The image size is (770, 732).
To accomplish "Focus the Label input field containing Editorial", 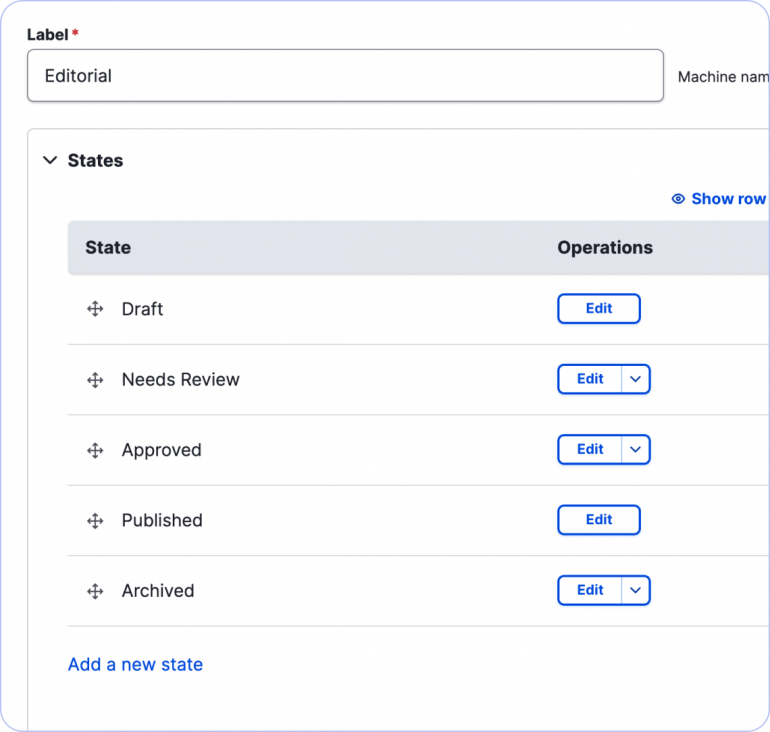I will [x=345, y=76].
